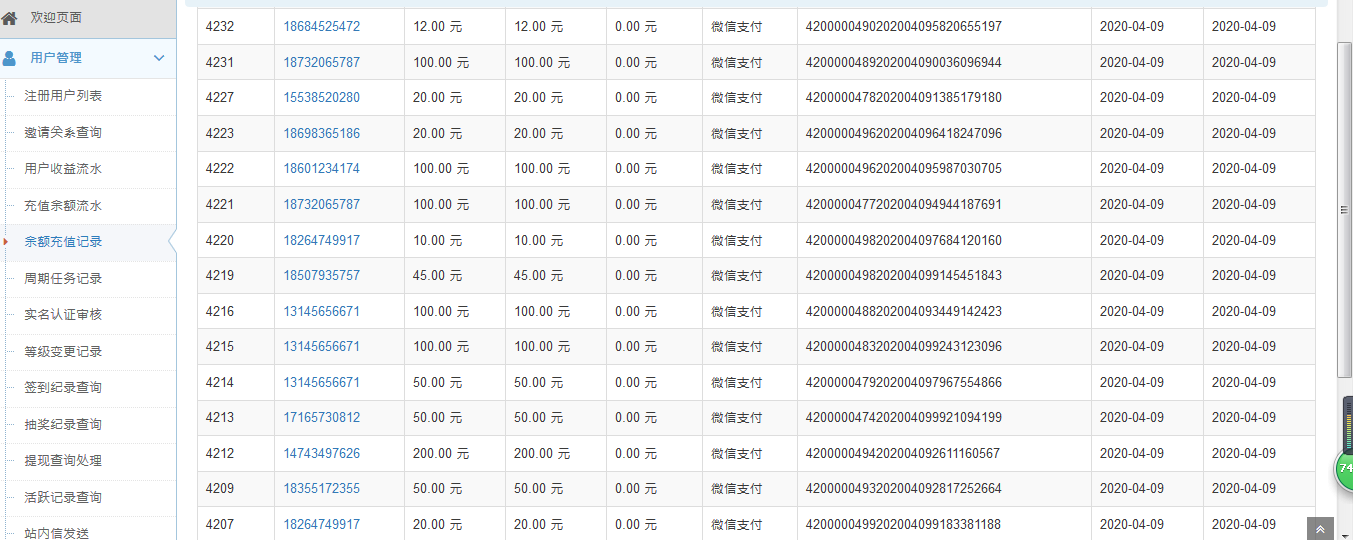This screenshot has width=1353, height=540.
Task: Click order number 4200000490202004095820655197
Action: (904, 27)
